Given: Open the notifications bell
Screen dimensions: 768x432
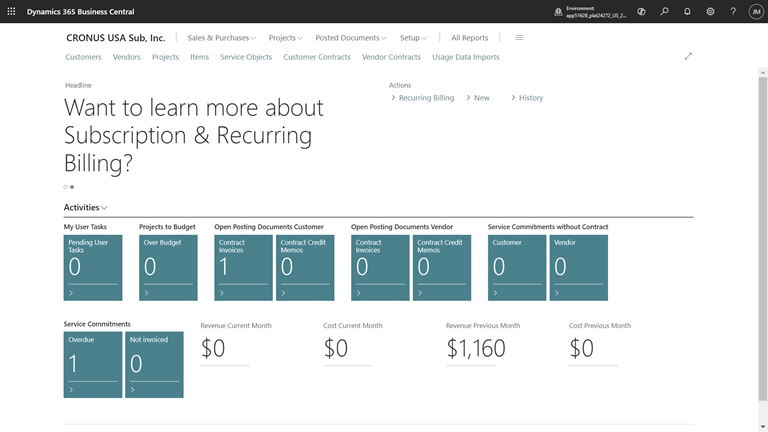Looking at the screenshot, I should point(687,11).
